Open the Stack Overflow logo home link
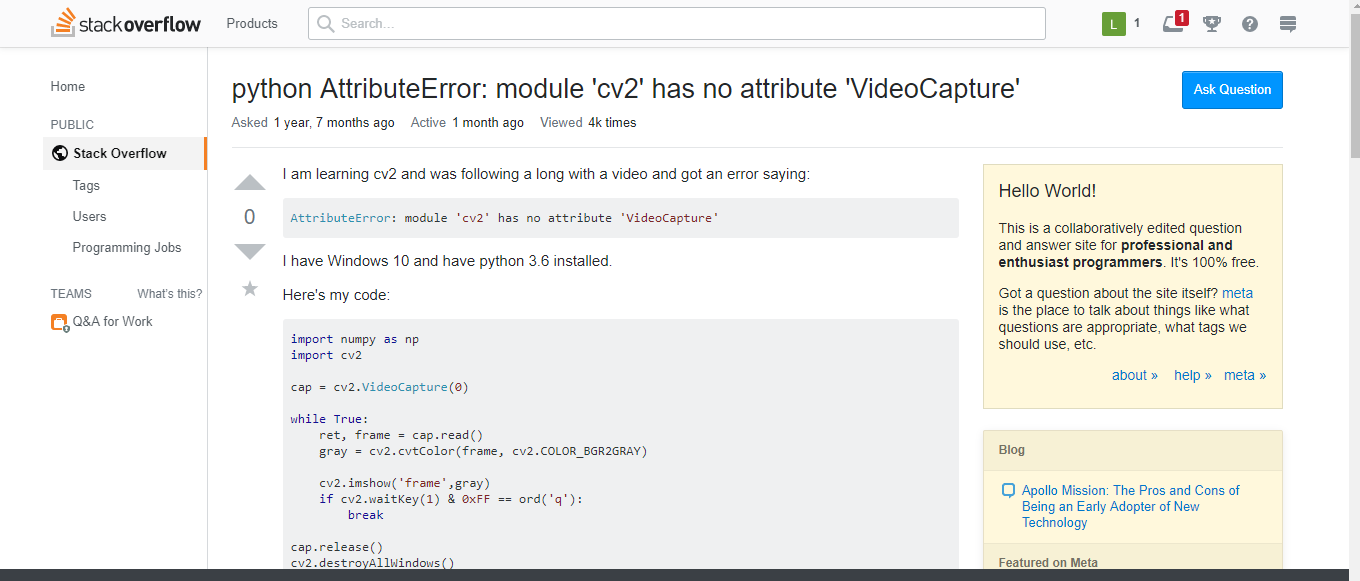 click(126, 23)
